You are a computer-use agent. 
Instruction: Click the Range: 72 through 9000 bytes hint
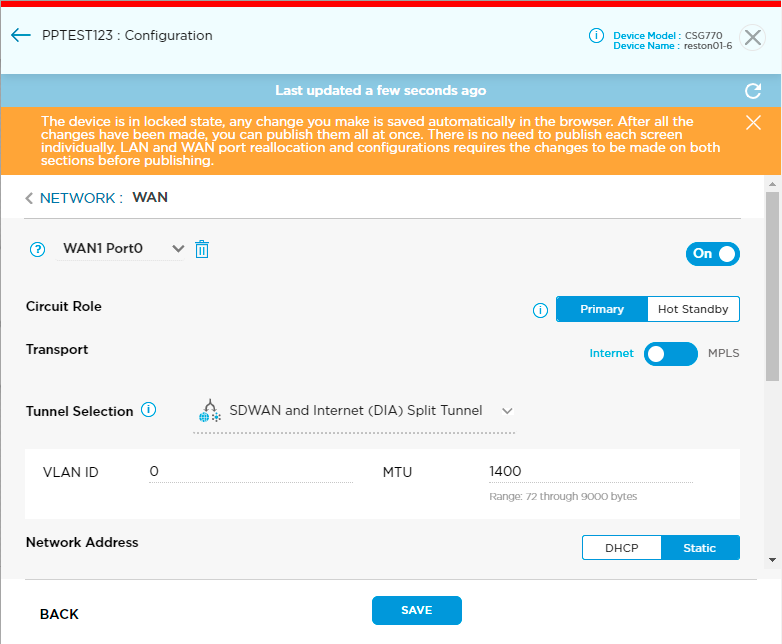(563, 496)
